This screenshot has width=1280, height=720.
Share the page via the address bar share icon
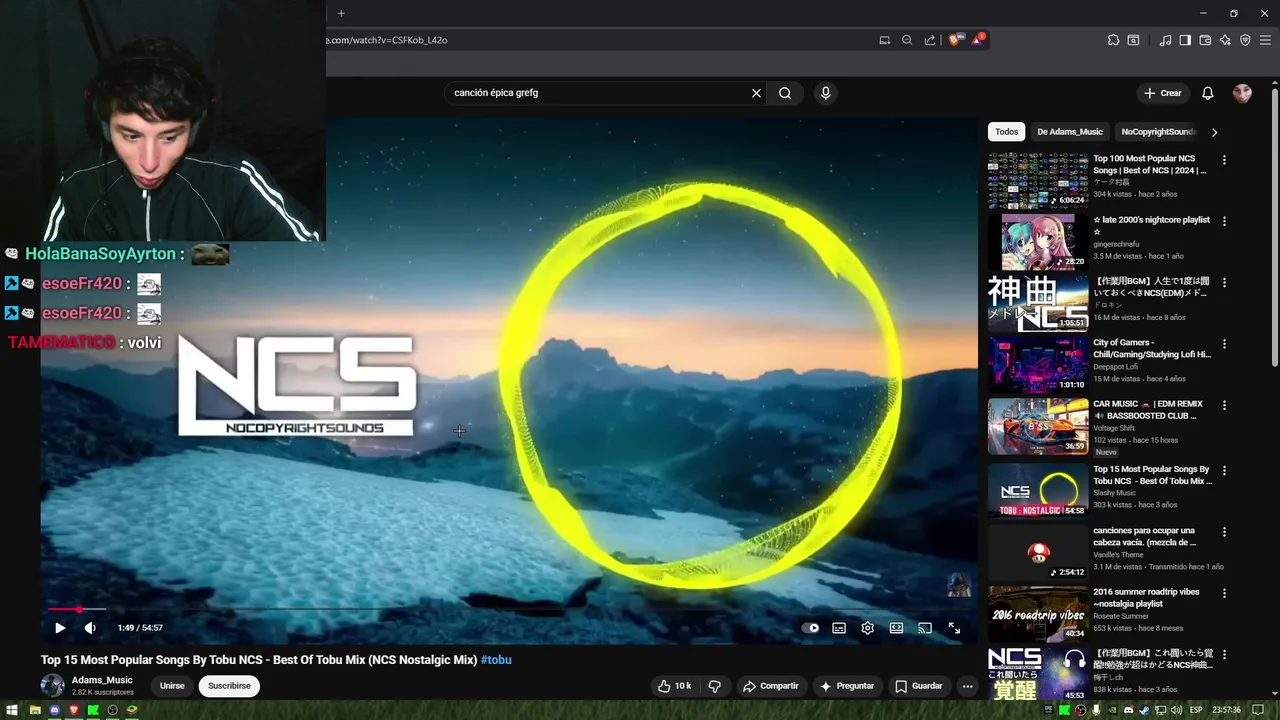click(x=930, y=40)
